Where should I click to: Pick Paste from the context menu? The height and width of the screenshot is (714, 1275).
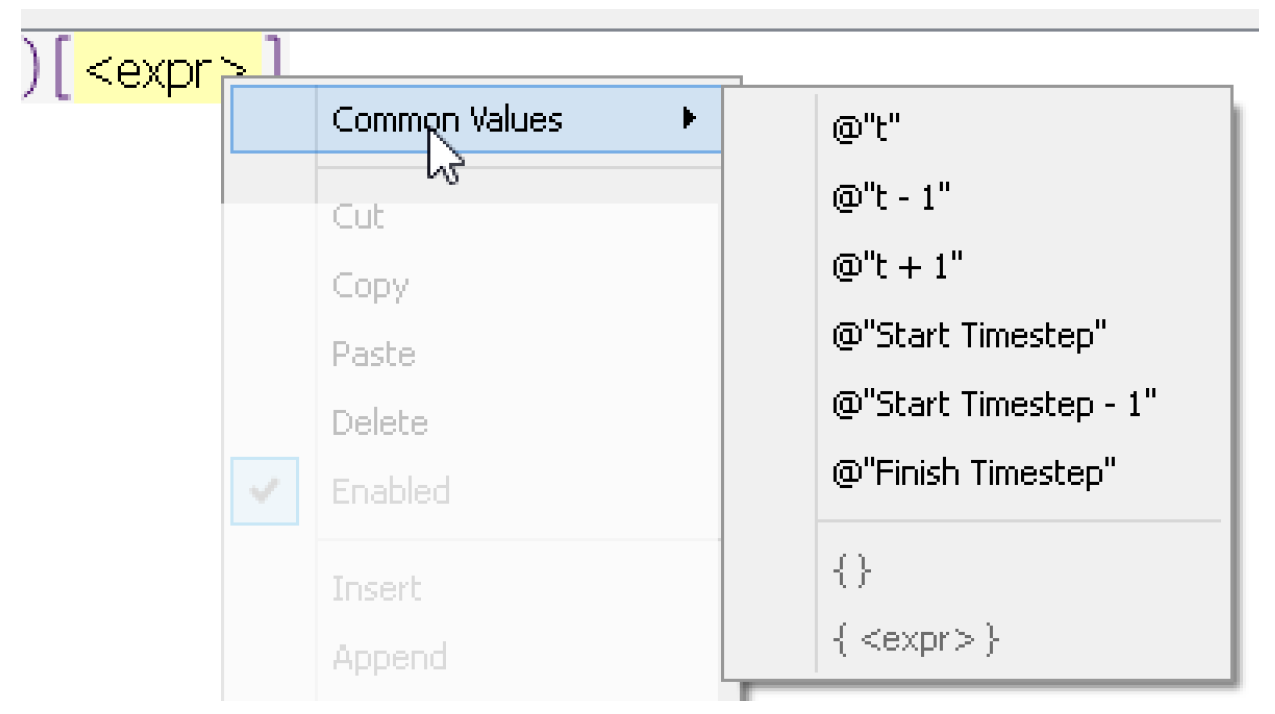point(373,354)
